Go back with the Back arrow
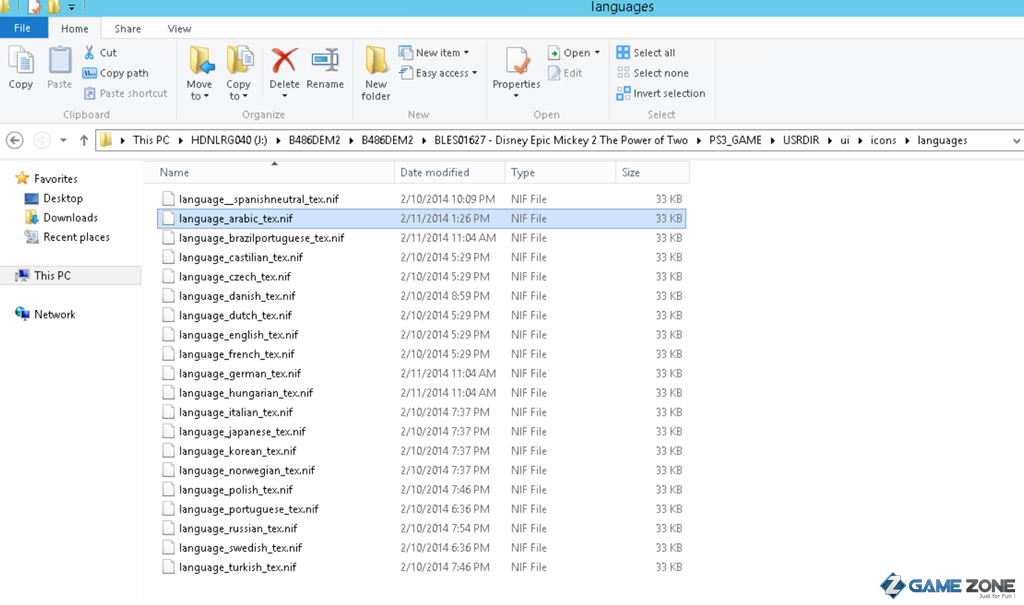The width and height of the screenshot is (1024, 605). [14, 140]
